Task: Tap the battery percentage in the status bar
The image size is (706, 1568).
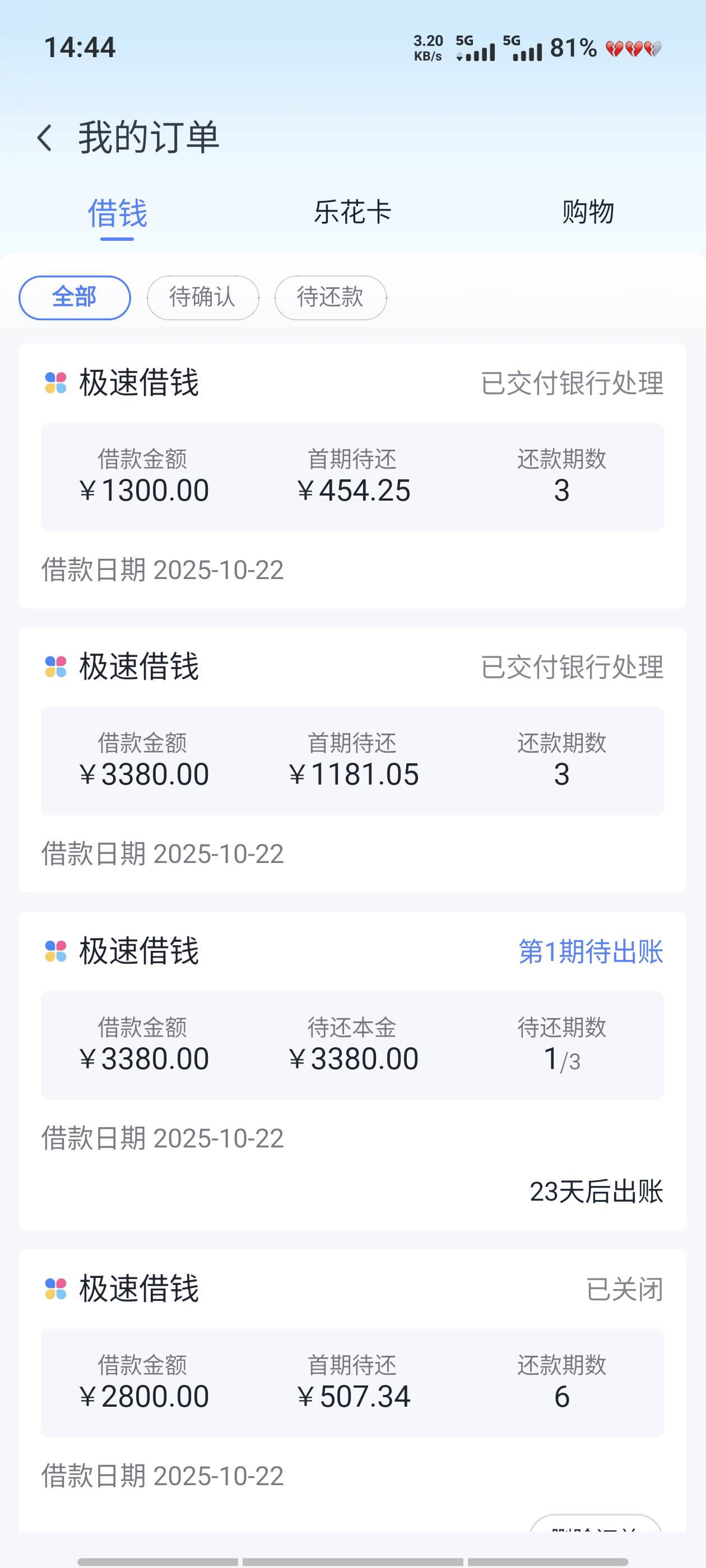Action: tap(573, 48)
